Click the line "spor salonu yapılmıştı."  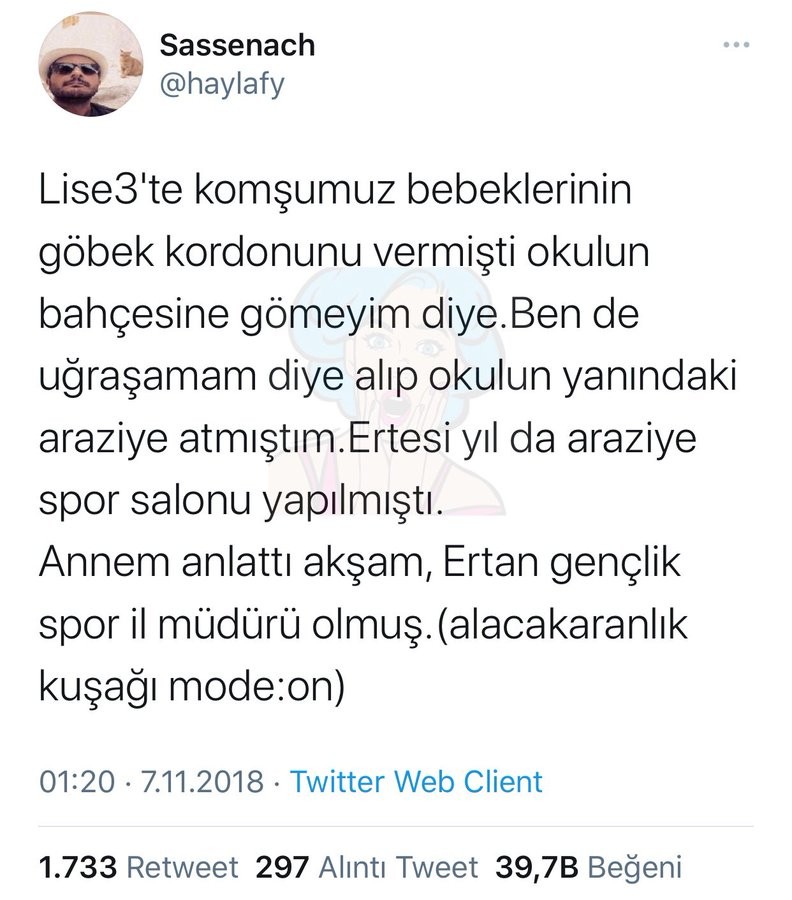241,506
